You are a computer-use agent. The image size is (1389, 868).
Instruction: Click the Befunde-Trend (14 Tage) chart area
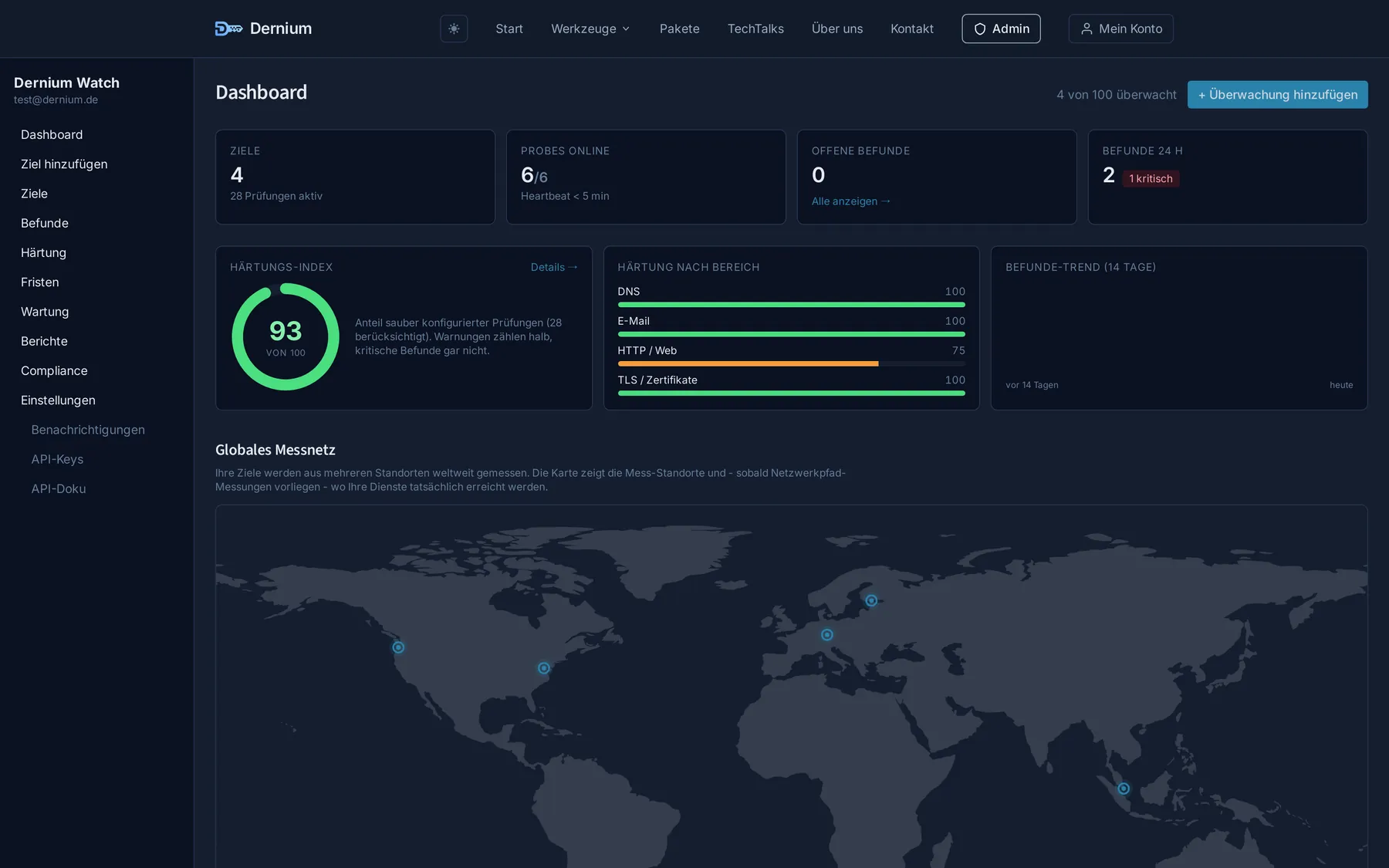1179,328
